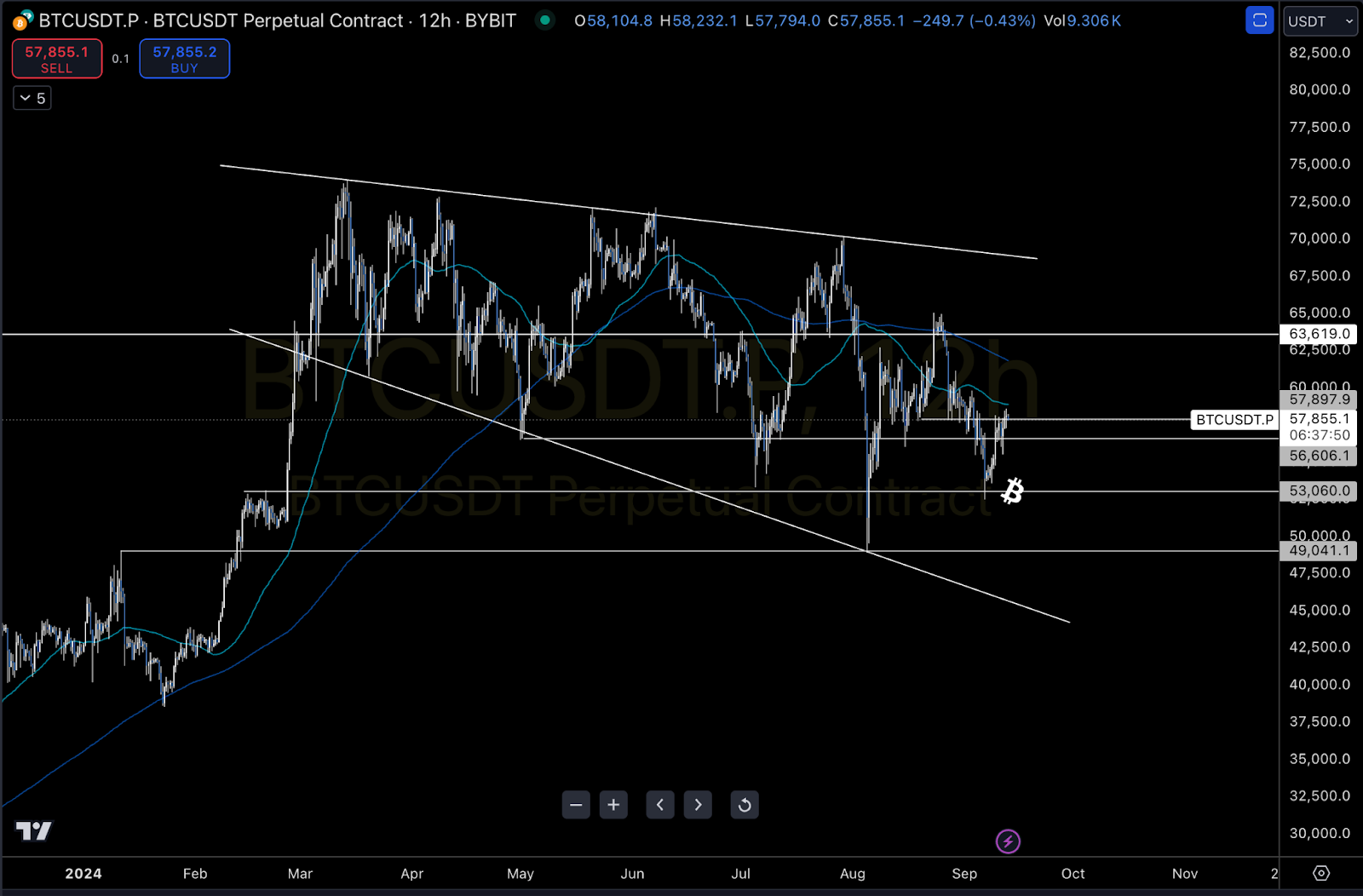
Task: Click the Nov label on time axis
Action: tap(1185, 873)
